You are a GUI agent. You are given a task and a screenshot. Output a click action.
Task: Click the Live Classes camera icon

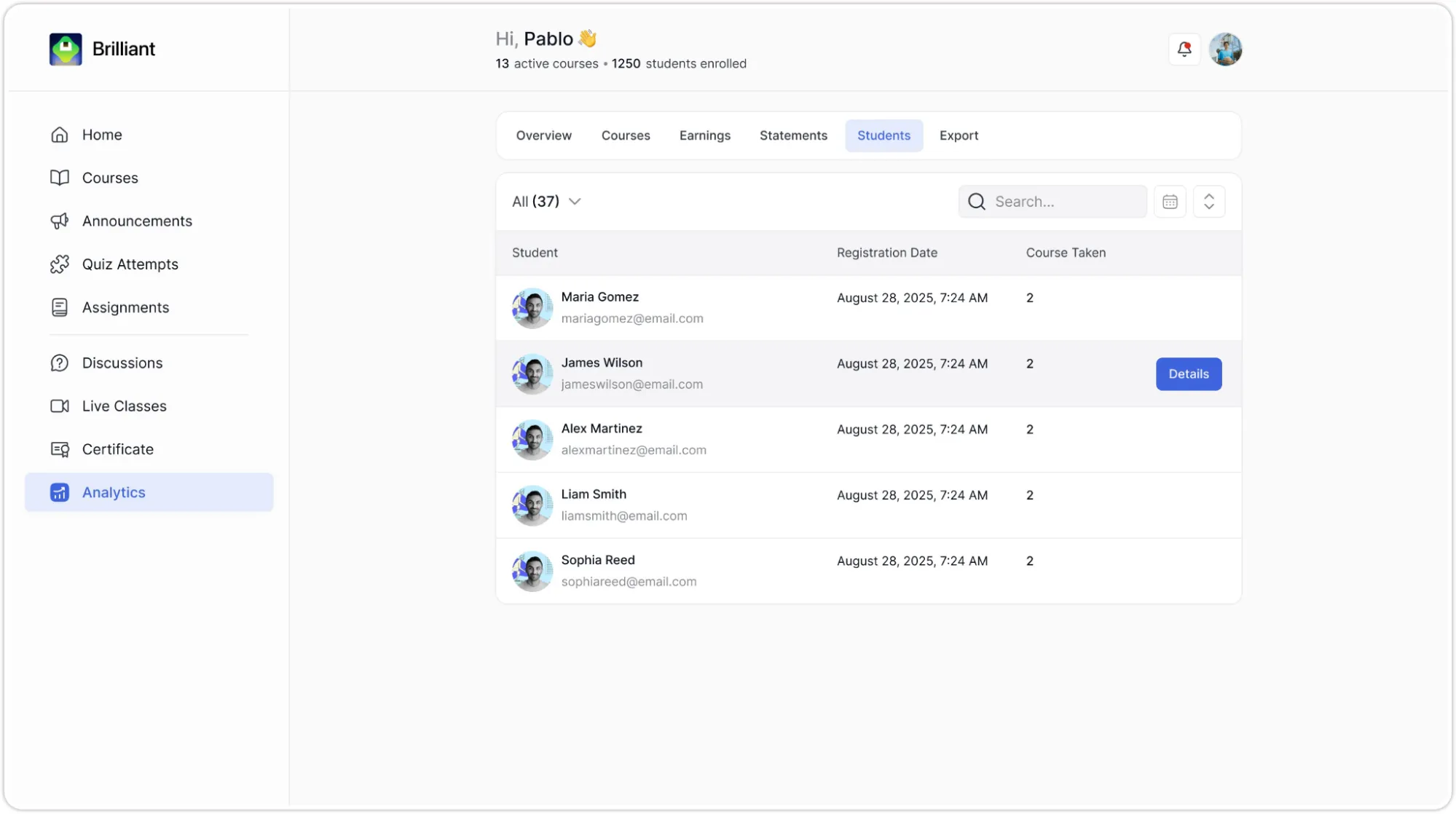coord(60,406)
